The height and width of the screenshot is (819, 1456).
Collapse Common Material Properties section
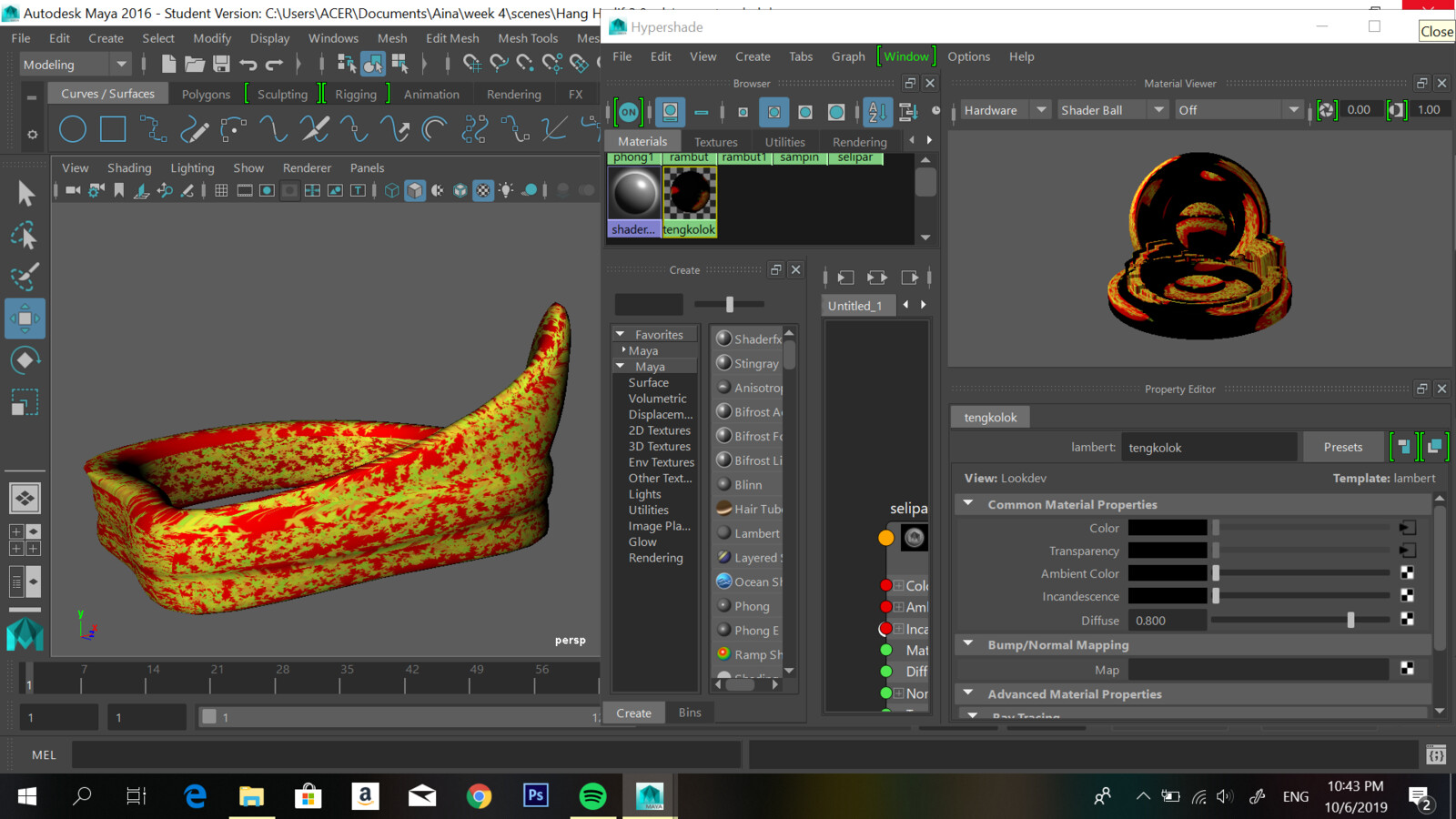coord(968,503)
